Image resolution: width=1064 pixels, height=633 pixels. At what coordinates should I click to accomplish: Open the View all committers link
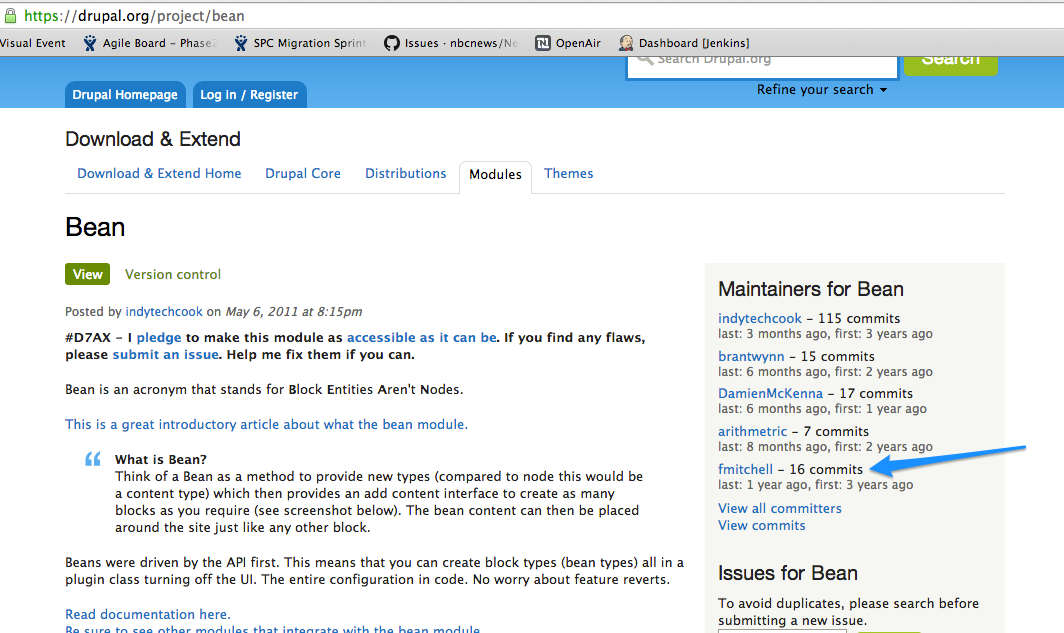780,509
